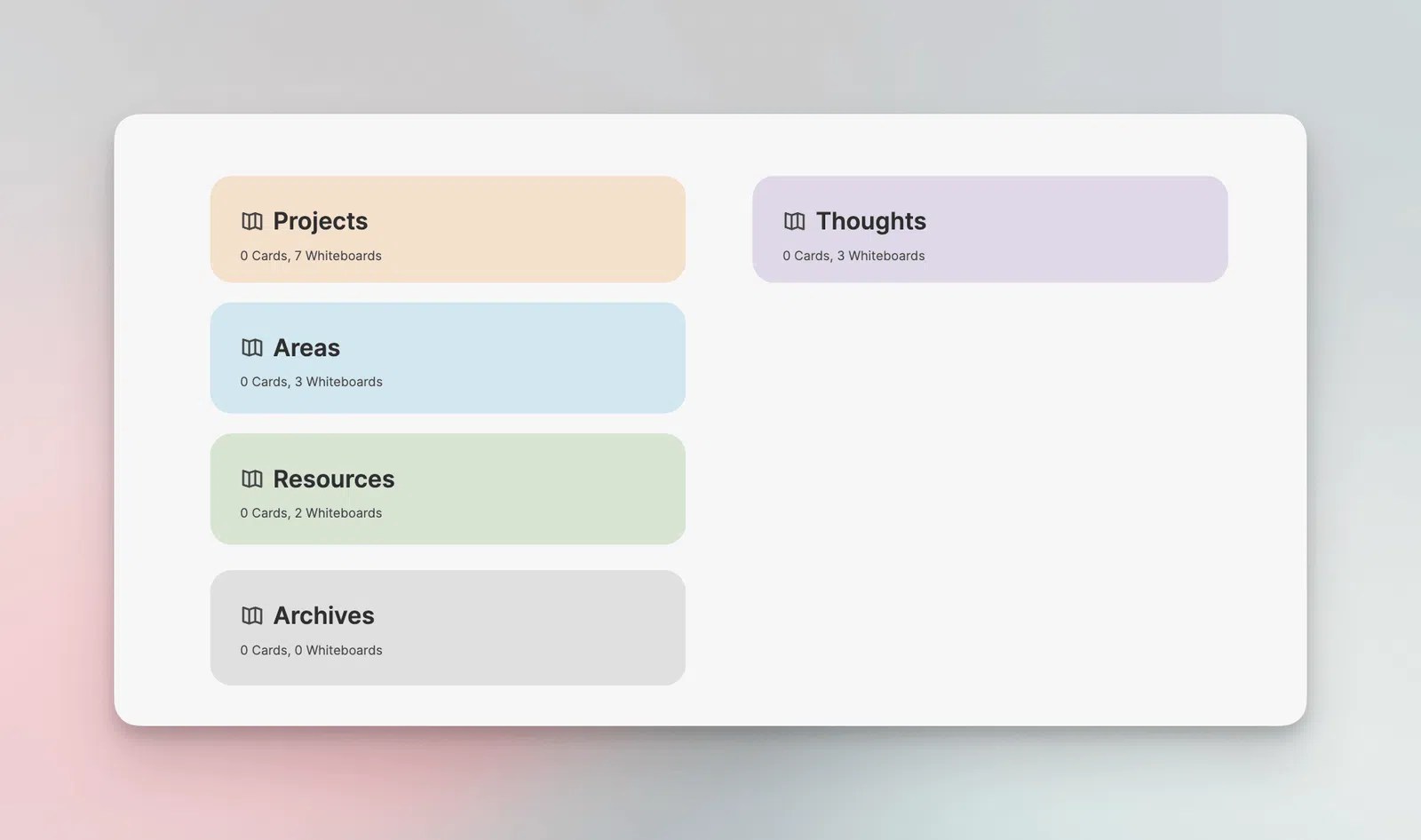
Task: Click the map icon beside Resources
Action: click(x=252, y=479)
